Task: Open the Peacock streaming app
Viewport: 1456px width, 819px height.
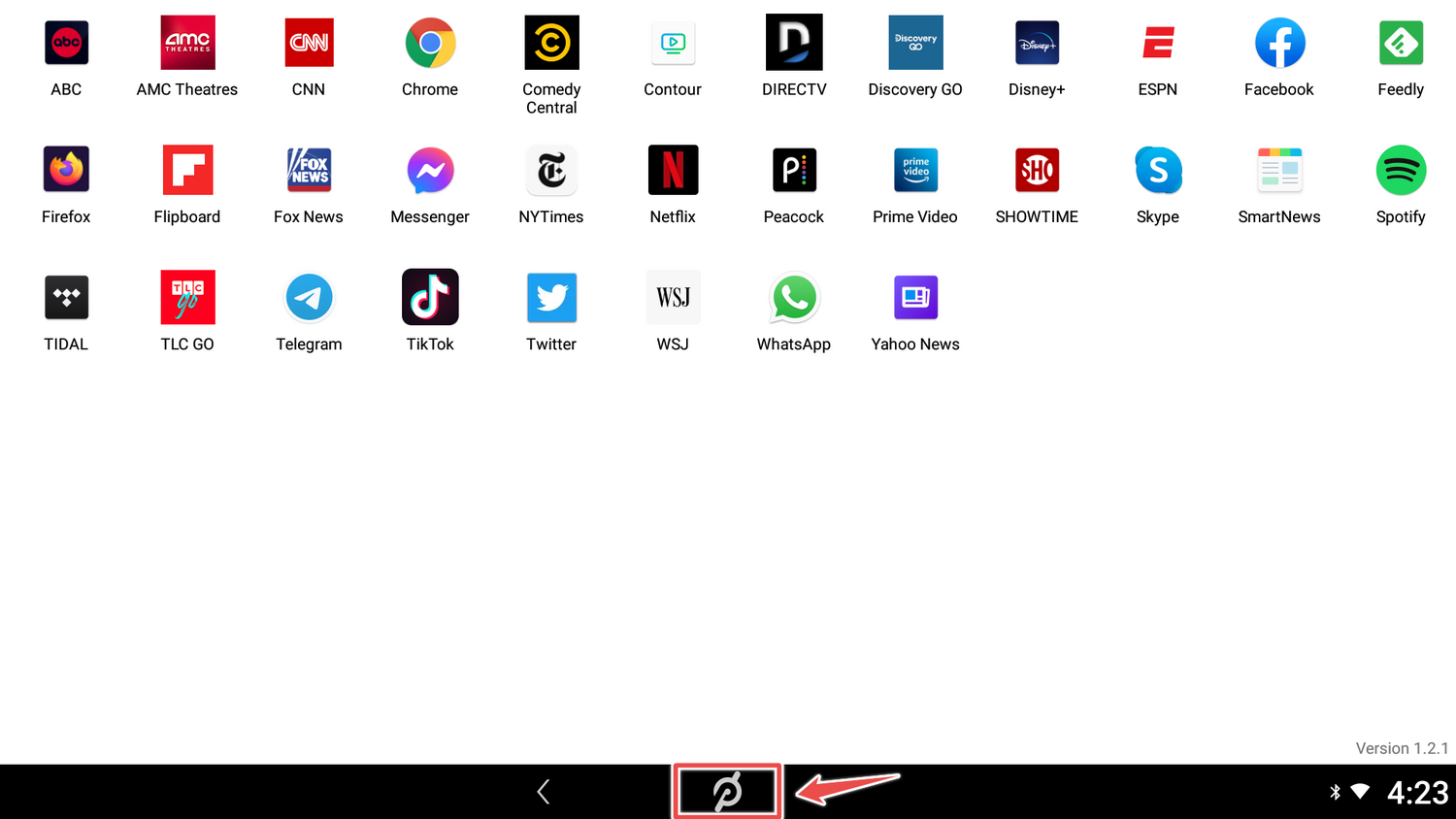Action: pyautogui.click(x=794, y=171)
